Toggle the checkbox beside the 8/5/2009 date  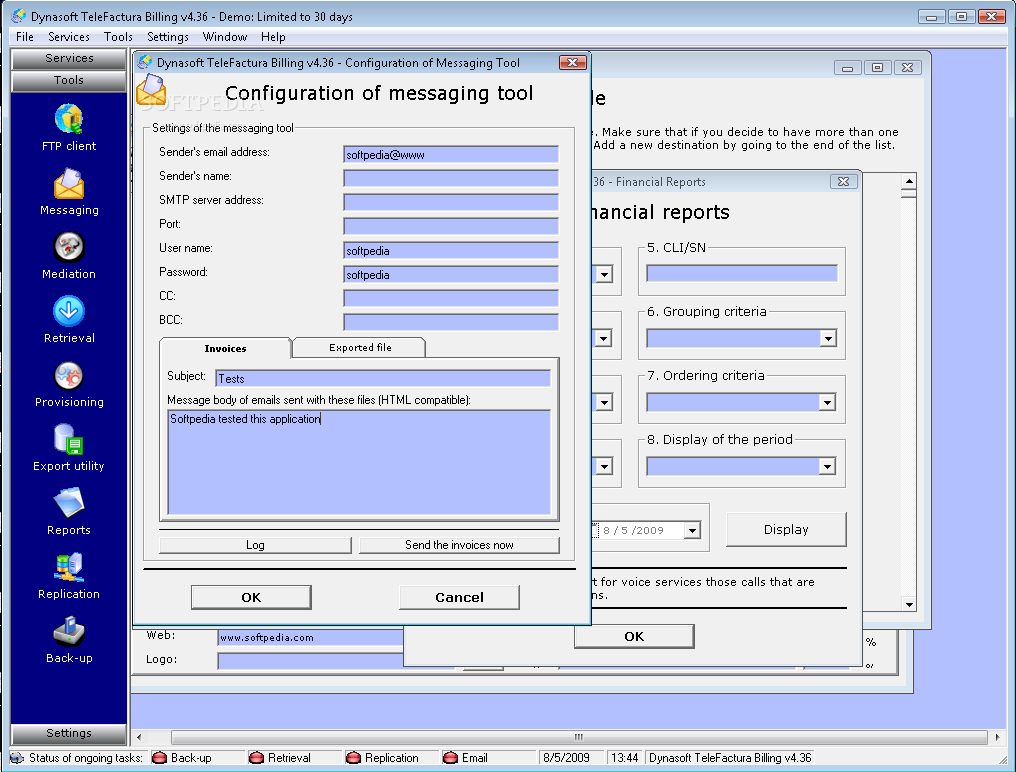(595, 530)
